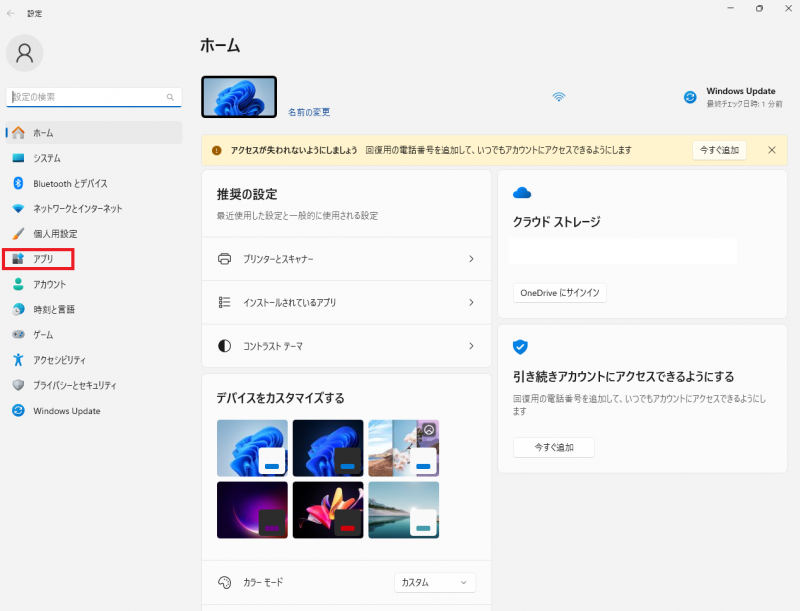Screen dimensions: 800x611
Task: Click the プライバシーとセキュリティ shield icon
Action: 18,385
